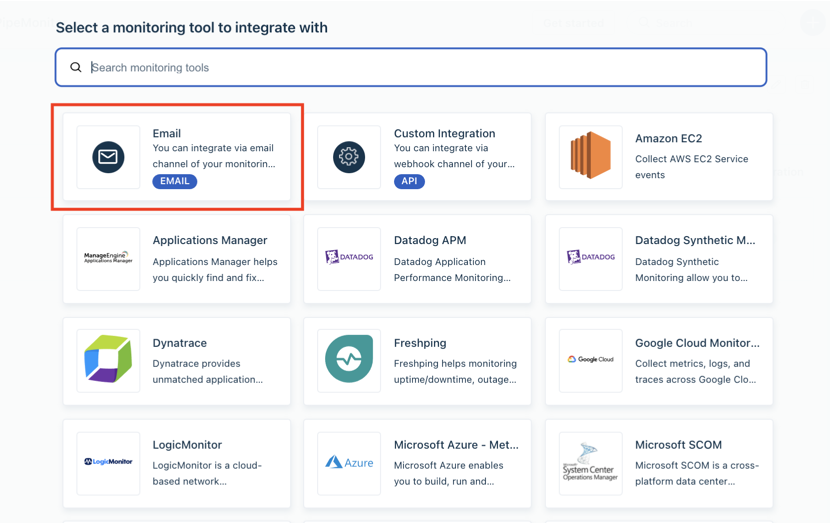Click the Google Cloud logo
Viewport: 831px width, 523px height.
[x=591, y=359]
